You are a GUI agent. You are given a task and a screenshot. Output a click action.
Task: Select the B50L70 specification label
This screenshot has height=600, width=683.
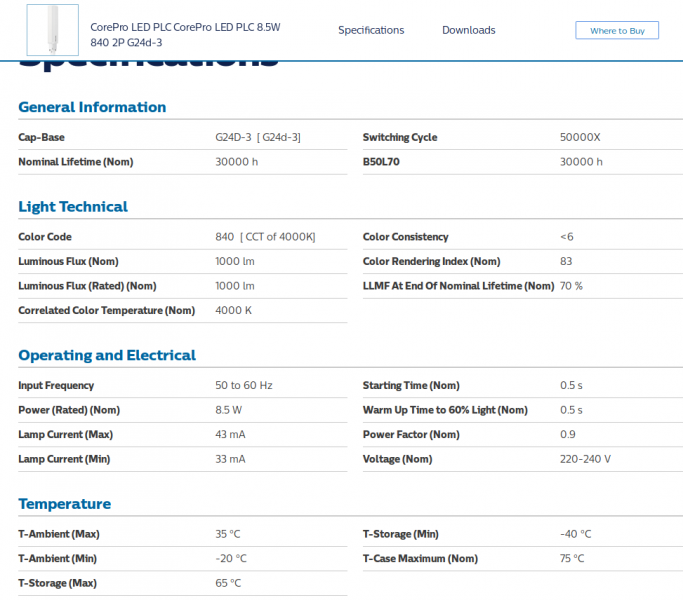[381, 162]
